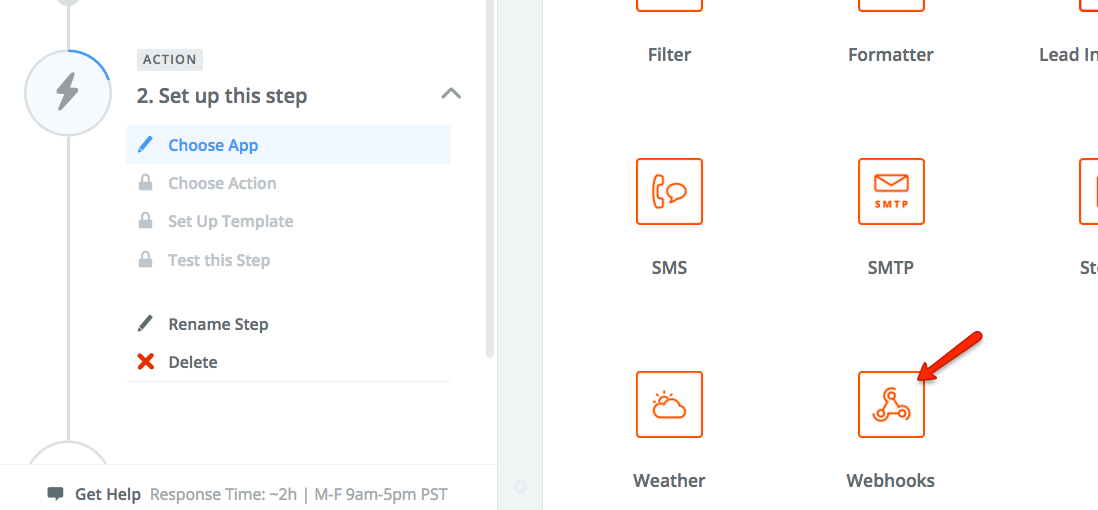Pick the SMS app icon

[x=669, y=191]
